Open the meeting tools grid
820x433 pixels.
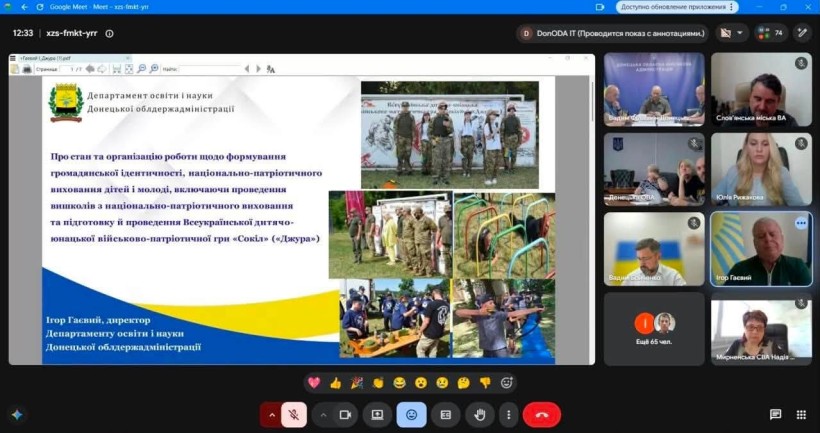click(x=801, y=415)
